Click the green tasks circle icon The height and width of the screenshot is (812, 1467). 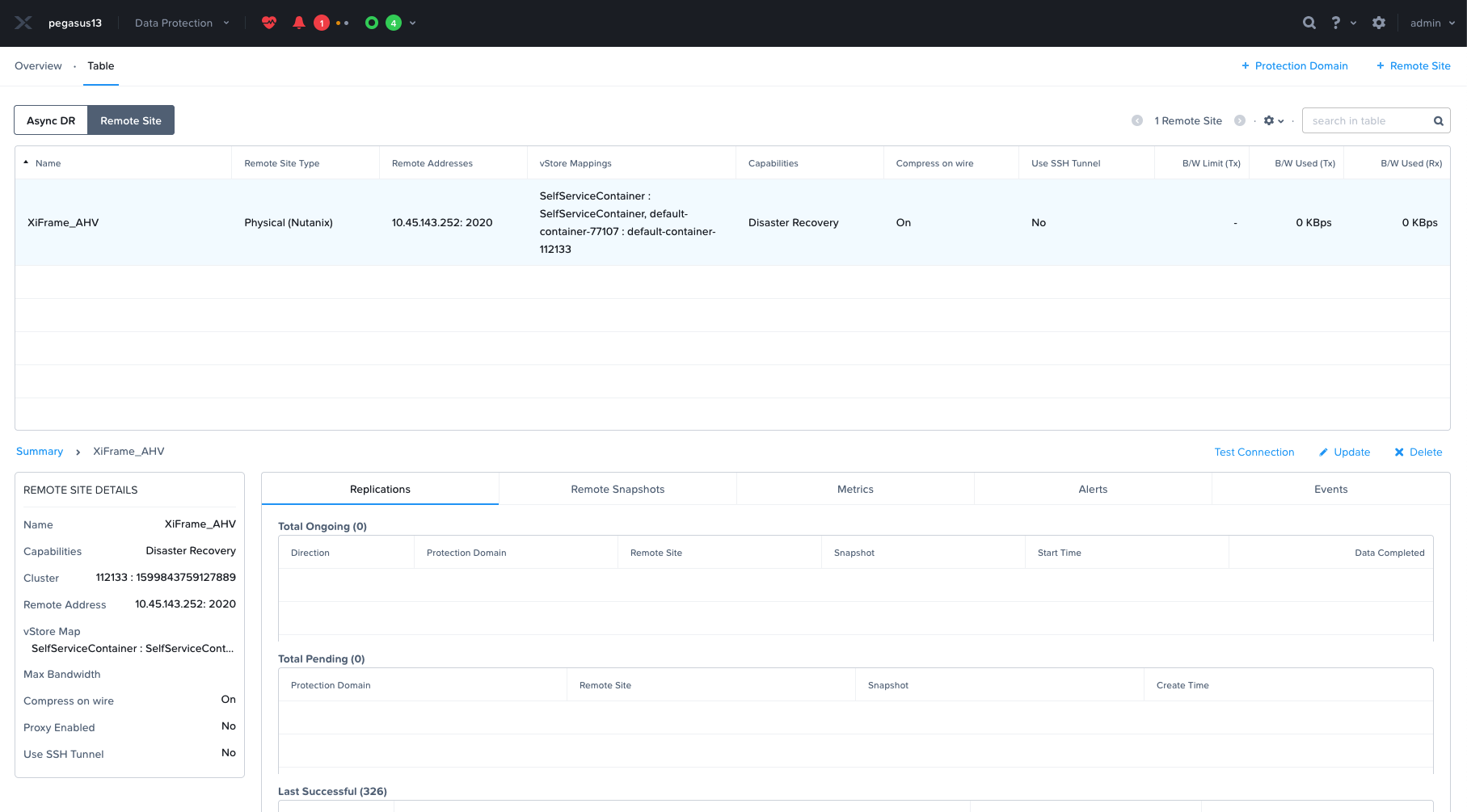(372, 23)
